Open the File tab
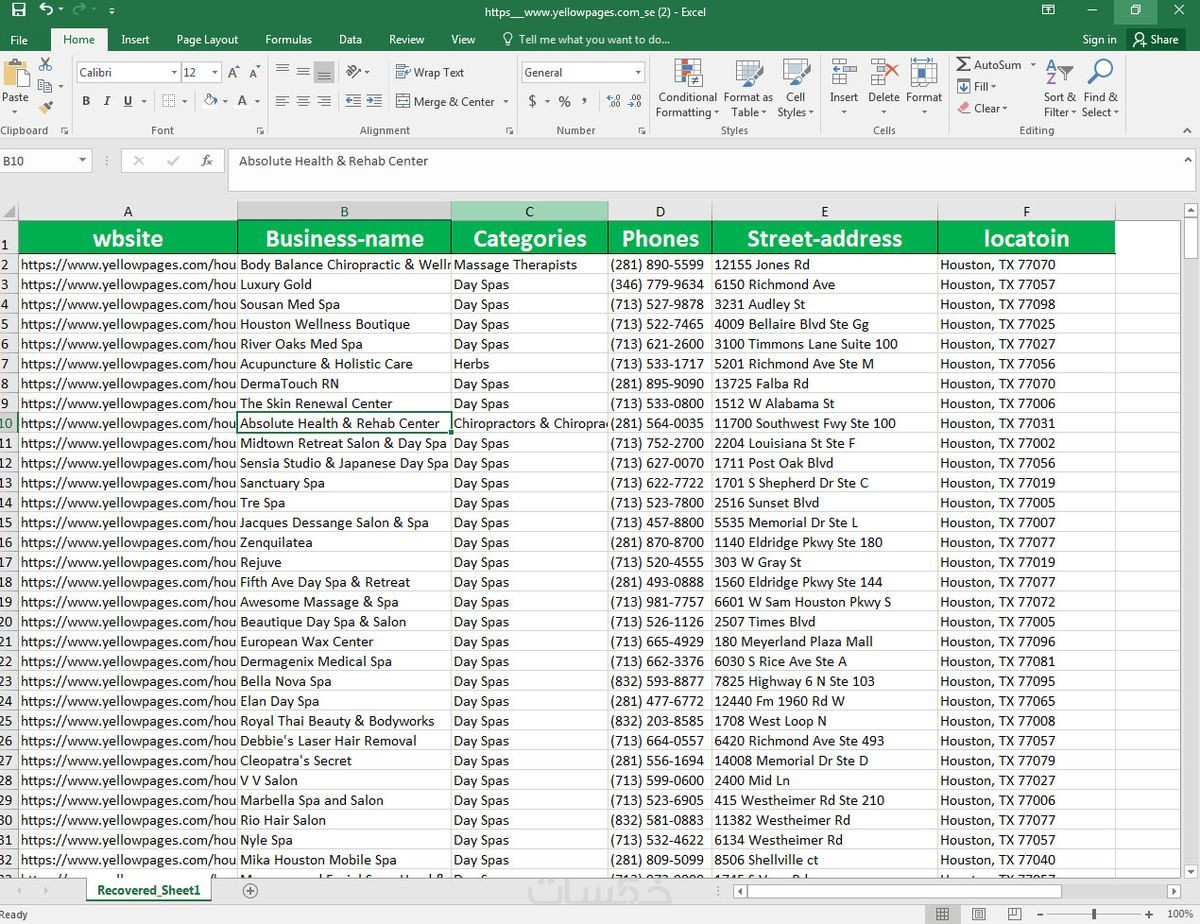 tap(19, 40)
